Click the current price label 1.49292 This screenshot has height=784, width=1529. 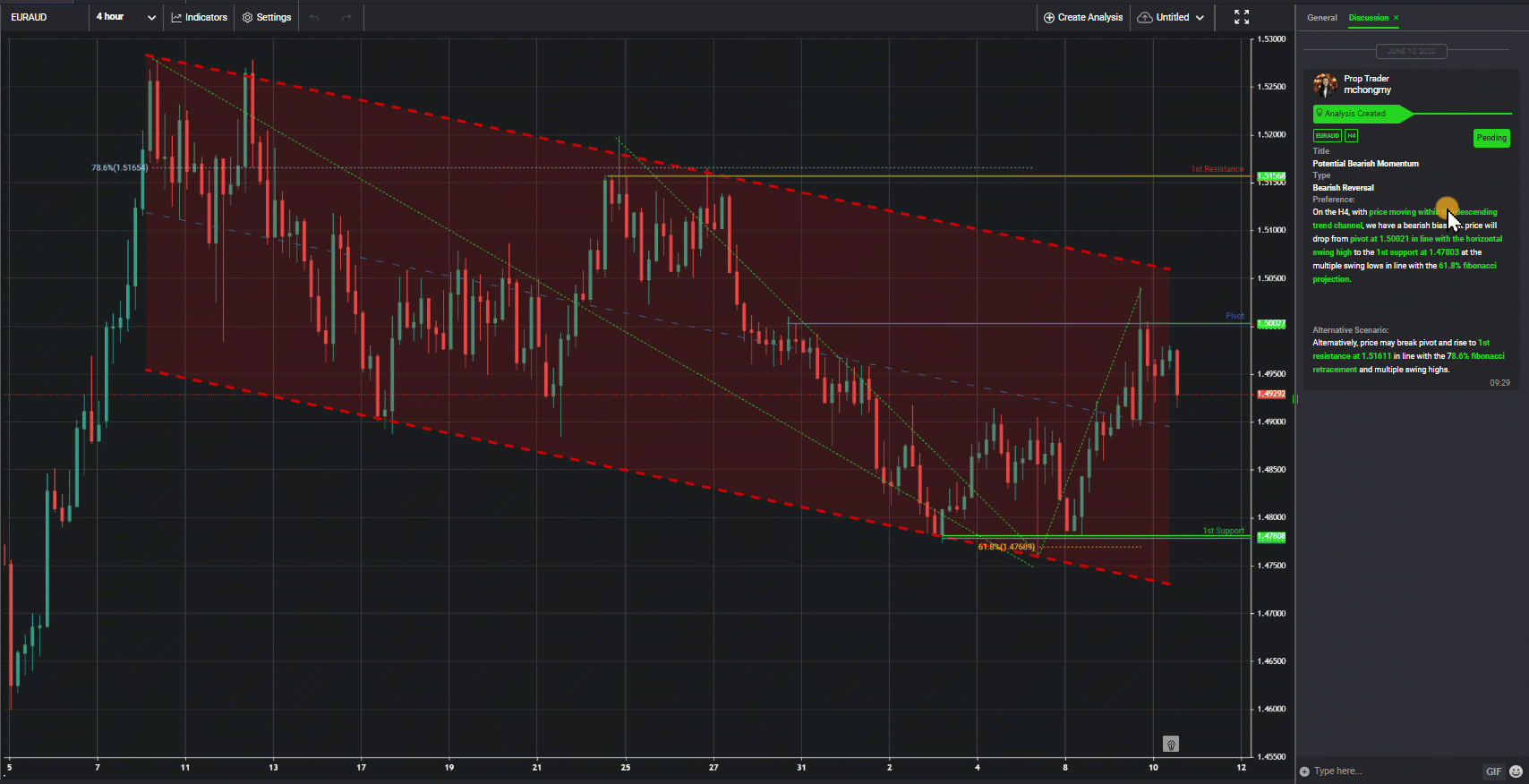[1271, 394]
